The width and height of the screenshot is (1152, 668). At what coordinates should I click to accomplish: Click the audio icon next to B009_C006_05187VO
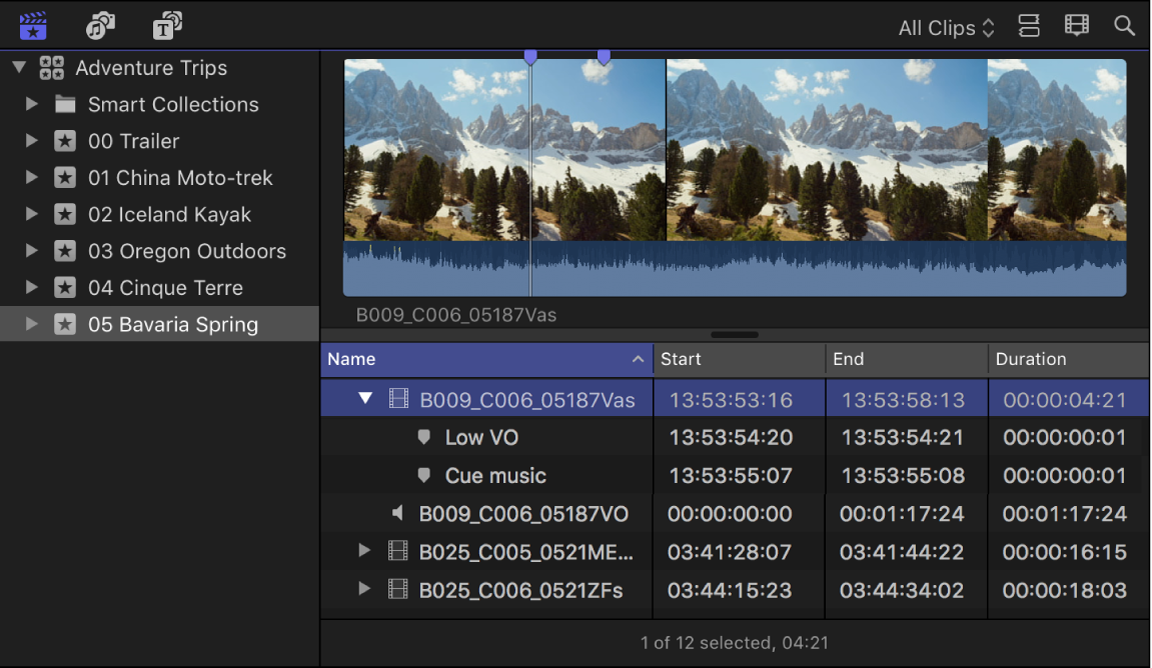coord(398,513)
